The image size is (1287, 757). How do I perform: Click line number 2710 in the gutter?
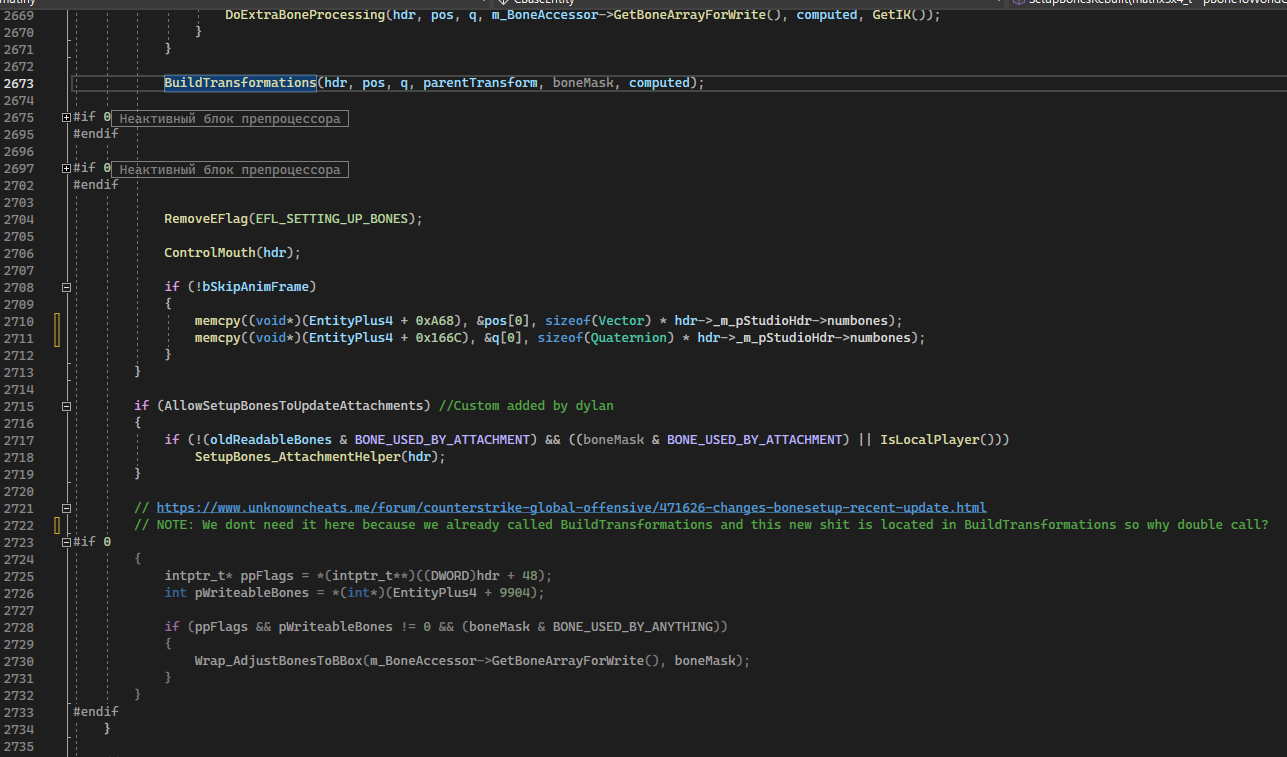[19, 321]
